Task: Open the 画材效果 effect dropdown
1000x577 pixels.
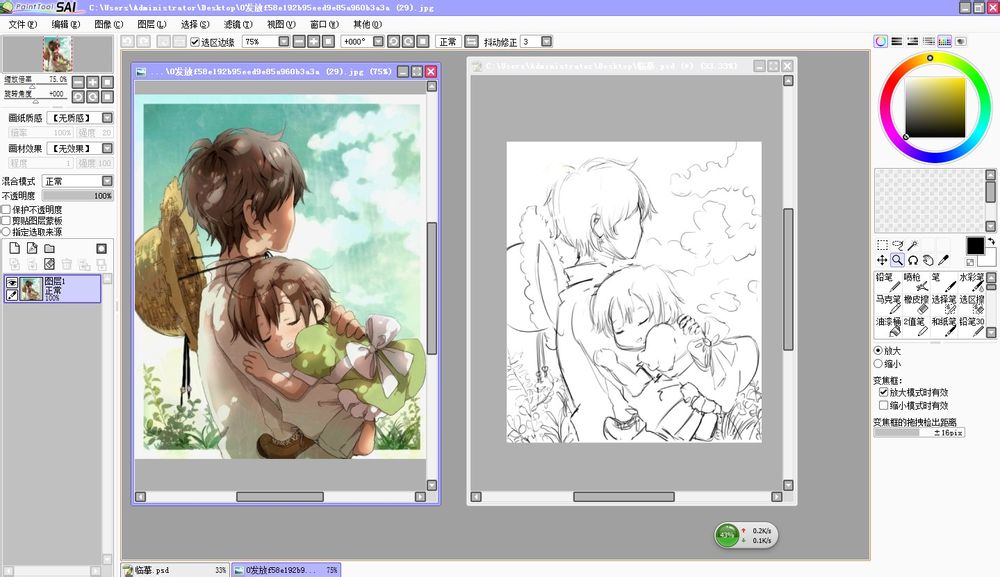Action: [107, 148]
